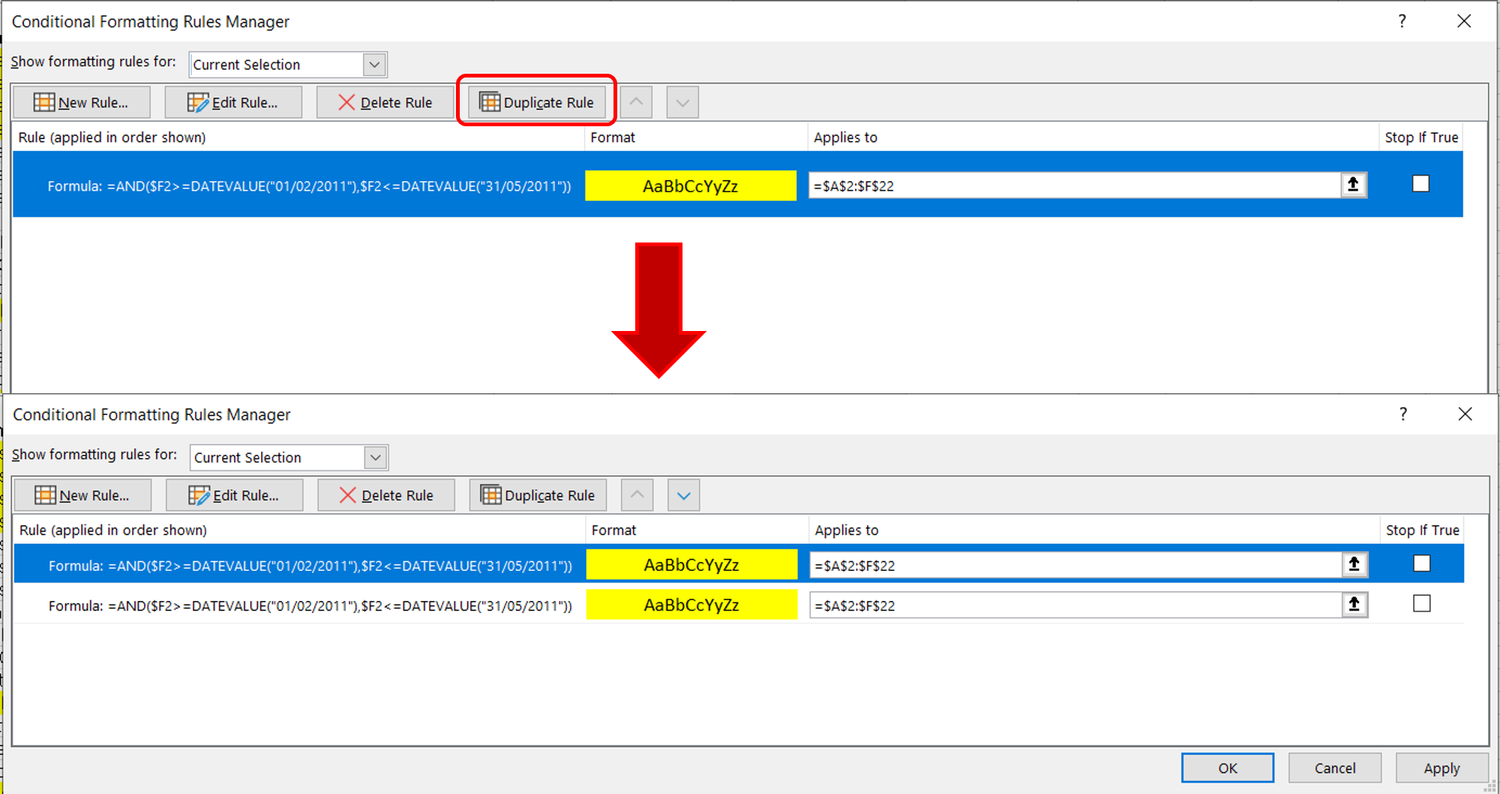Screen dimensions: 1500x794
Task: Click inside the Applies-to range field showing $A$2:$F$22
Action: [x=1000, y=184]
